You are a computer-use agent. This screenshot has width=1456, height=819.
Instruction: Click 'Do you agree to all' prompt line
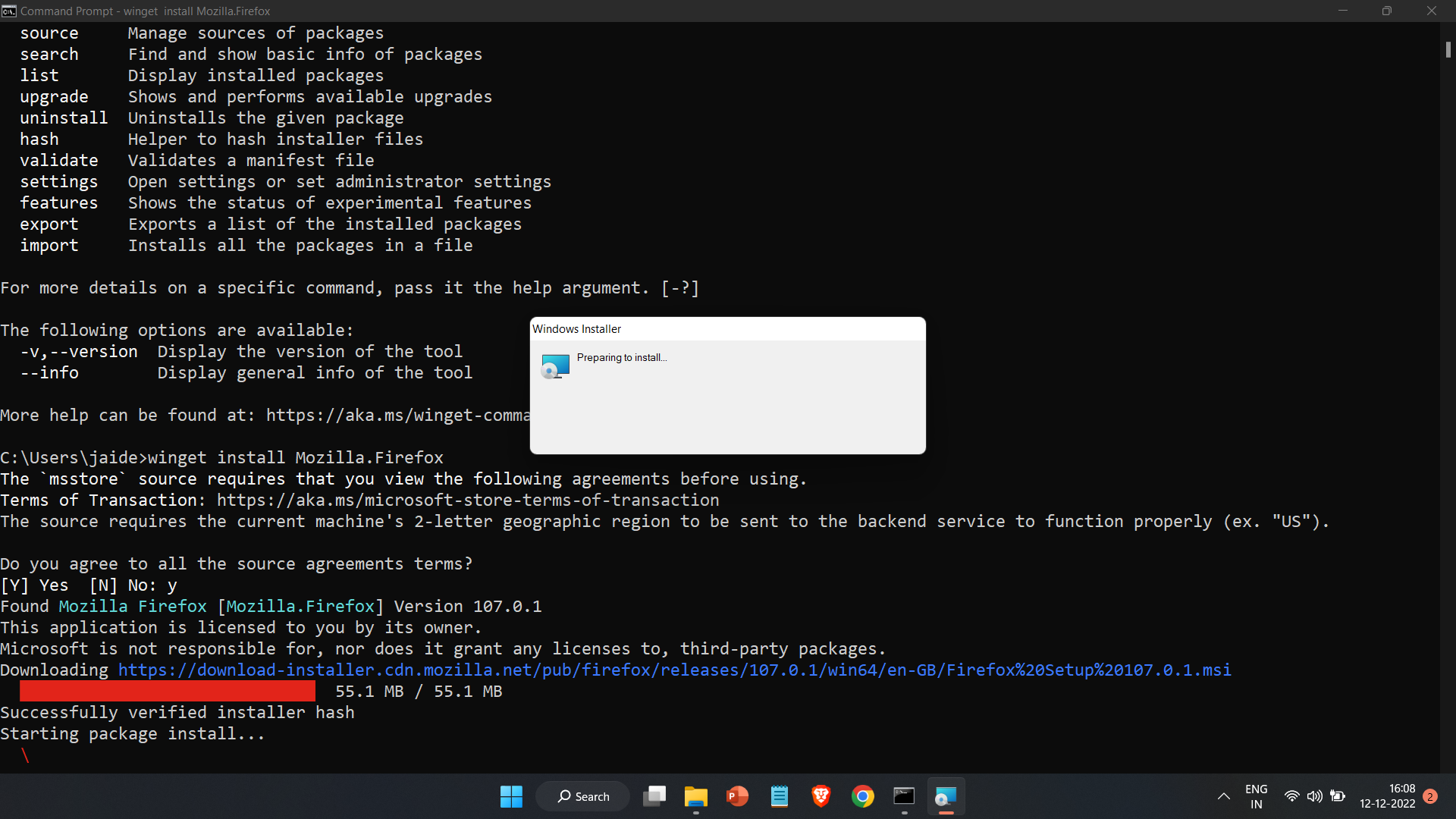coord(237,564)
